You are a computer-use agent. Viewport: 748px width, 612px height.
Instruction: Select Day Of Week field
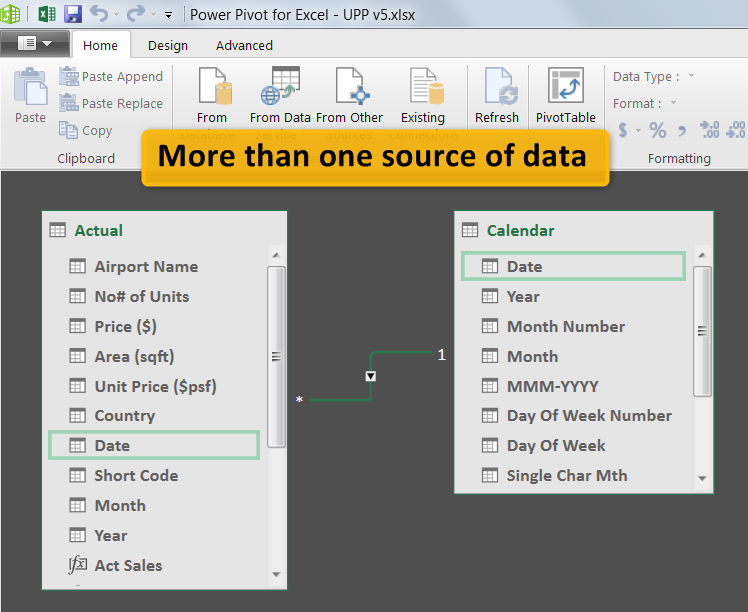point(573,446)
